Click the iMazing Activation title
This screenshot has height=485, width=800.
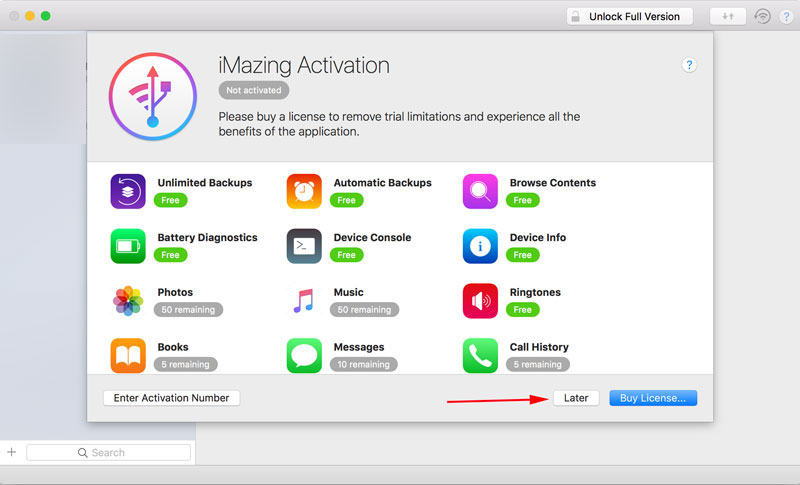pos(304,65)
